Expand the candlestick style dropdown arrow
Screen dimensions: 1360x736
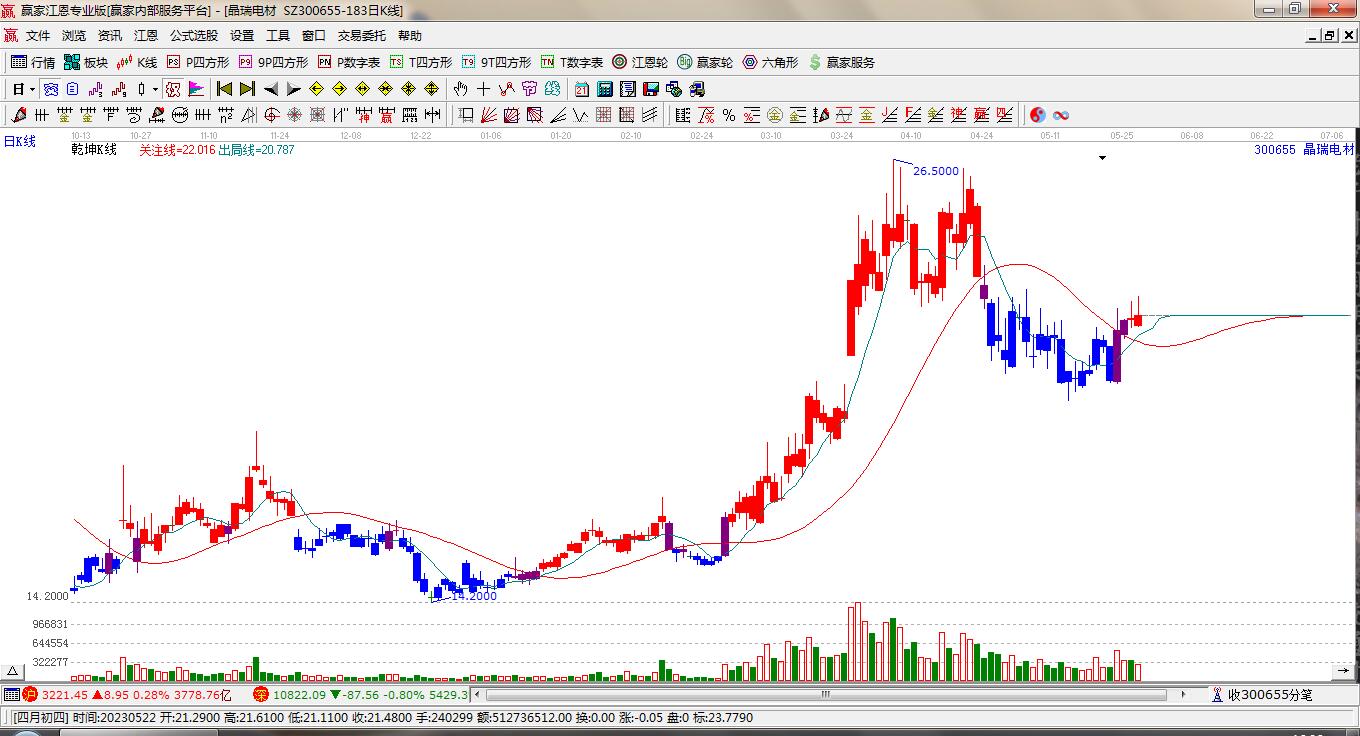(155, 89)
